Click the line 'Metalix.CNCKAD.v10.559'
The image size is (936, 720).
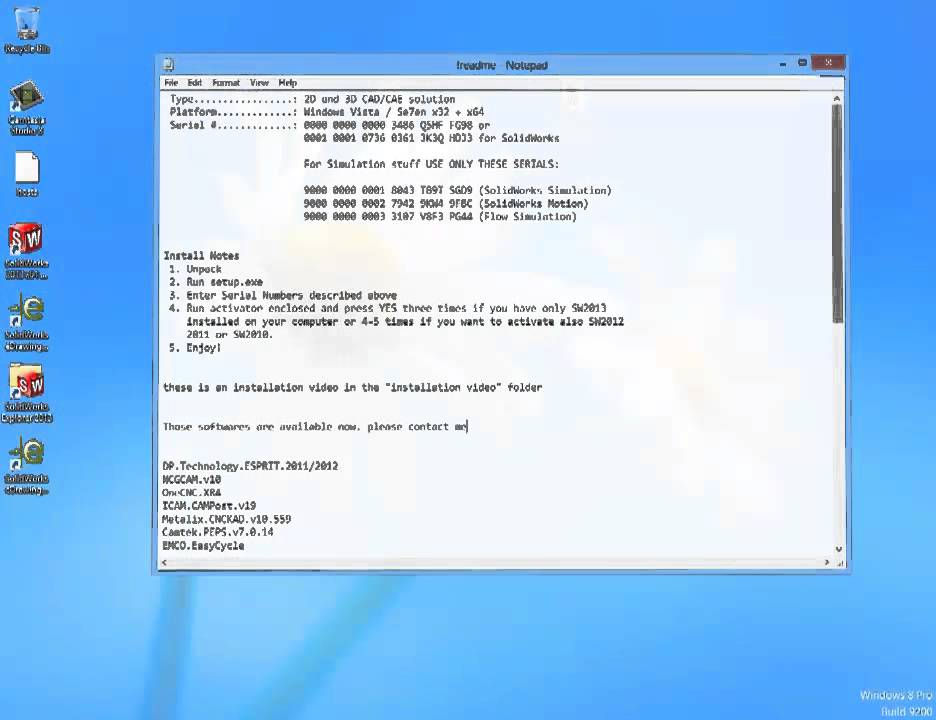(227, 519)
